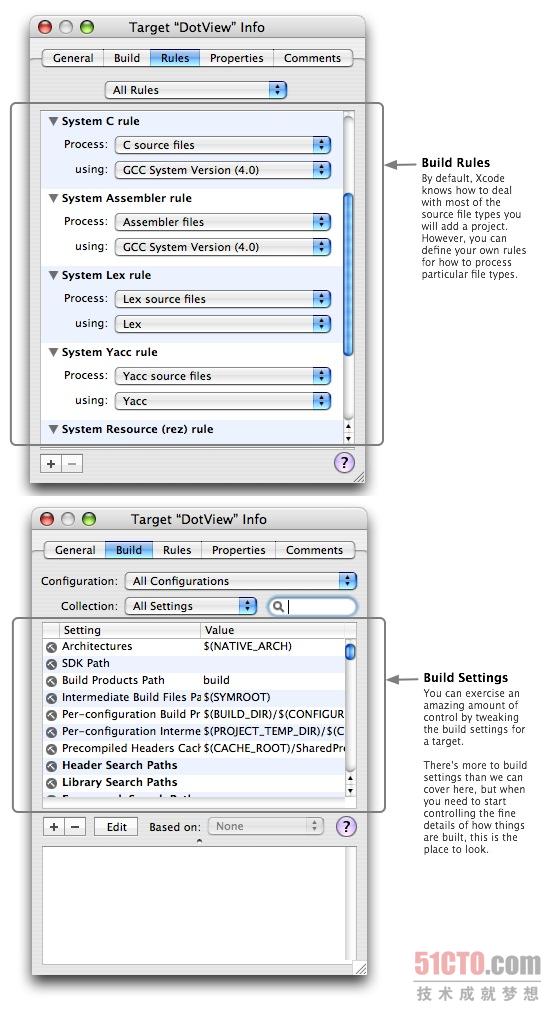The image size is (548, 1010).
Task: Click icon beside Per-configuration Build Products
Action: point(52,715)
